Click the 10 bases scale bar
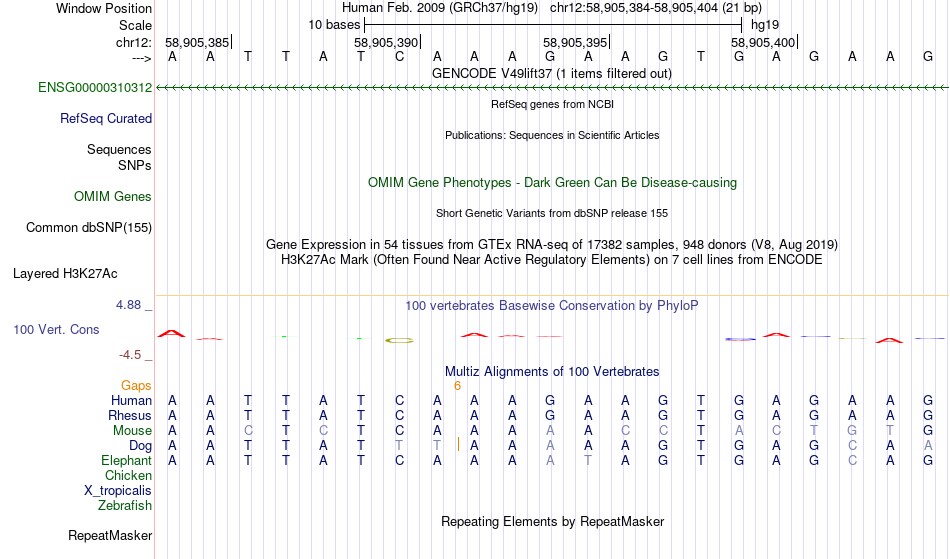Screen dimensions: 950x559 [x=553, y=25]
